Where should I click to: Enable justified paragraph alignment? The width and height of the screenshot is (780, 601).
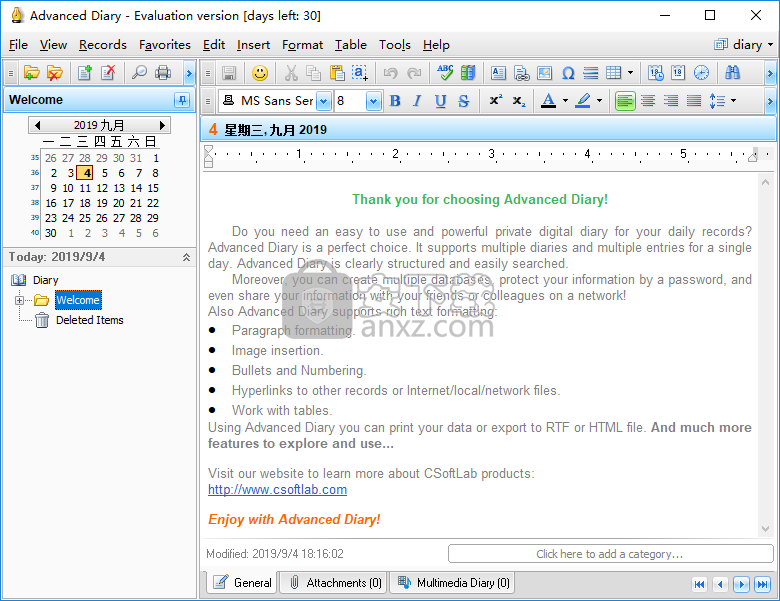click(693, 101)
